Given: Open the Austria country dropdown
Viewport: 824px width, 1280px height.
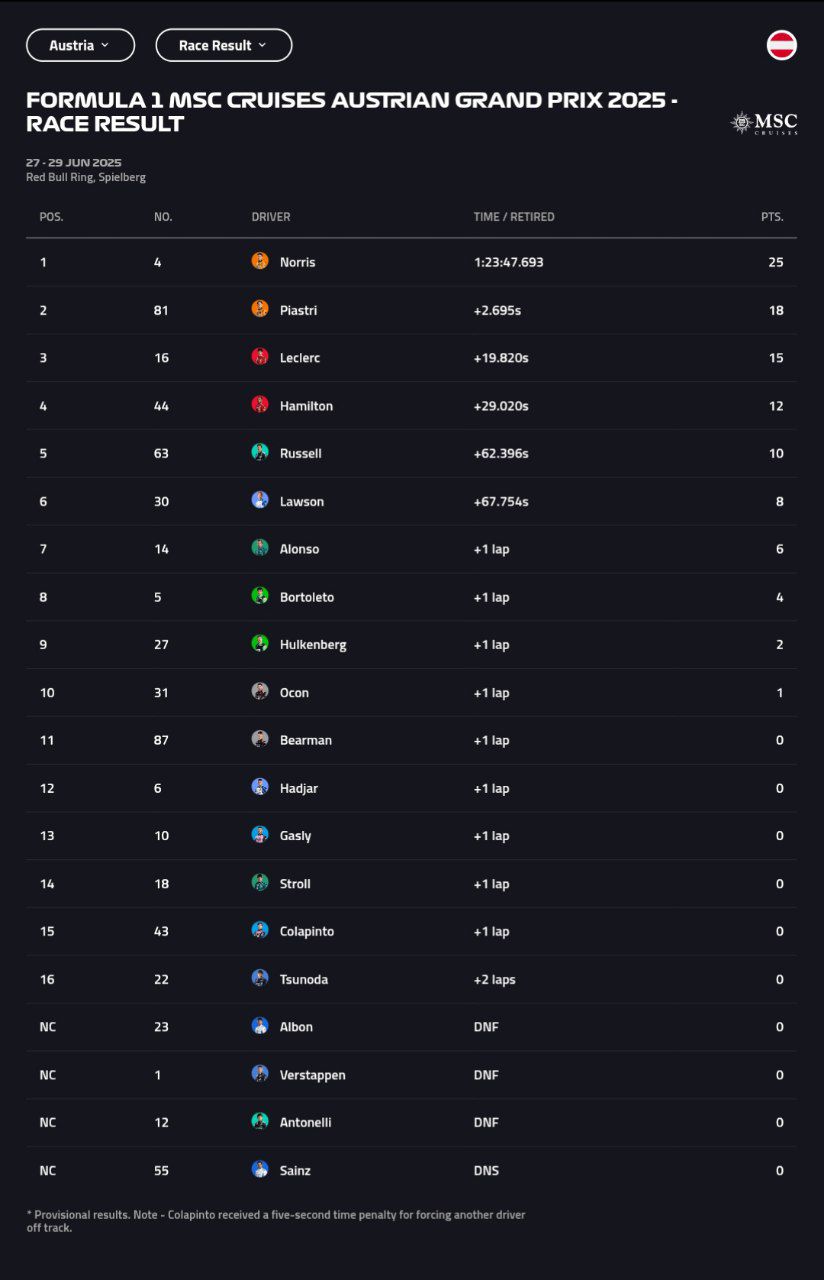Looking at the screenshot, I should click(80, 44).
